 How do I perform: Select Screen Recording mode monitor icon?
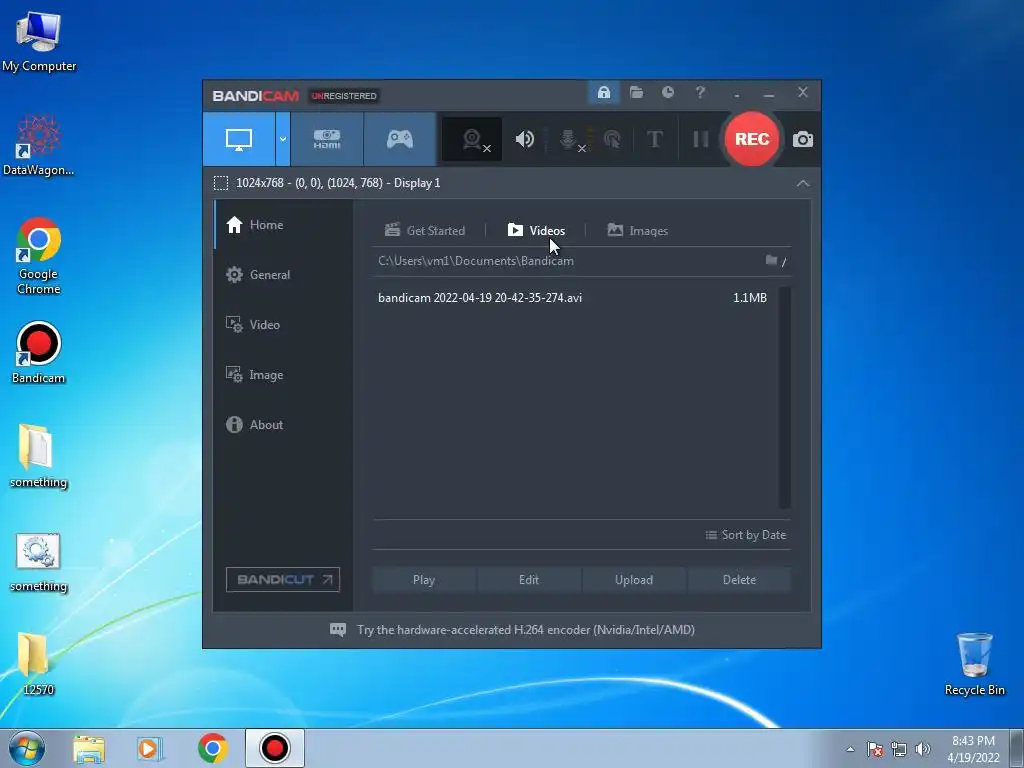point(239,139)
